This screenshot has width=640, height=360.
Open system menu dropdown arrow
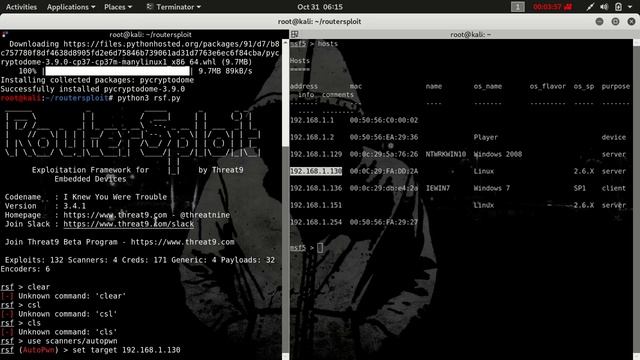[x=630, y=7]
